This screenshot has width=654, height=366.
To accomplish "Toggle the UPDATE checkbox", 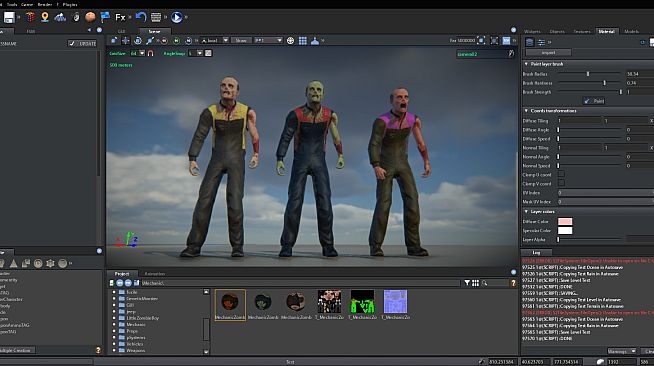I will pos(72,43).
